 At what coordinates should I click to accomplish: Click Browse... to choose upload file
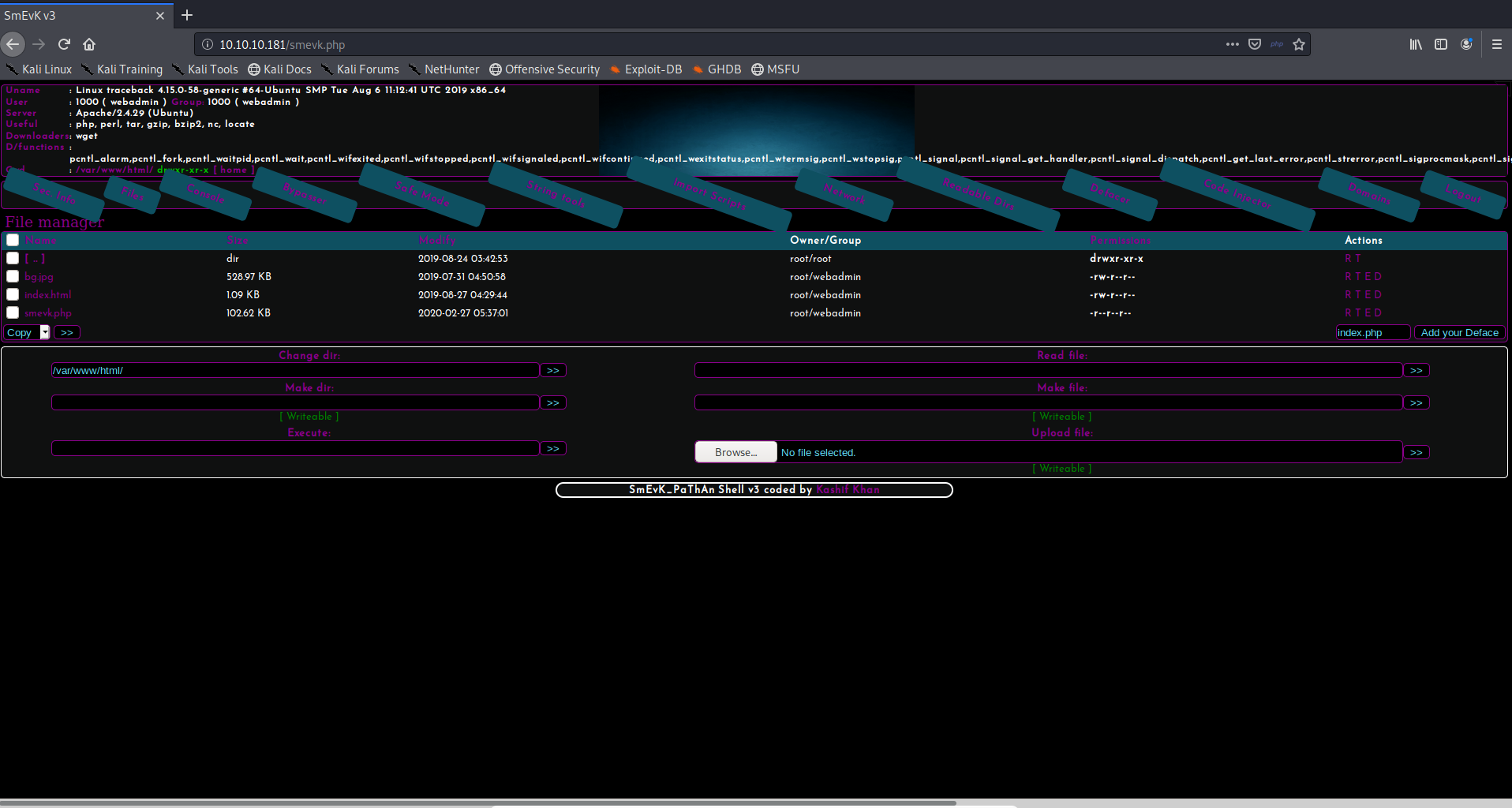coord(735,452)
